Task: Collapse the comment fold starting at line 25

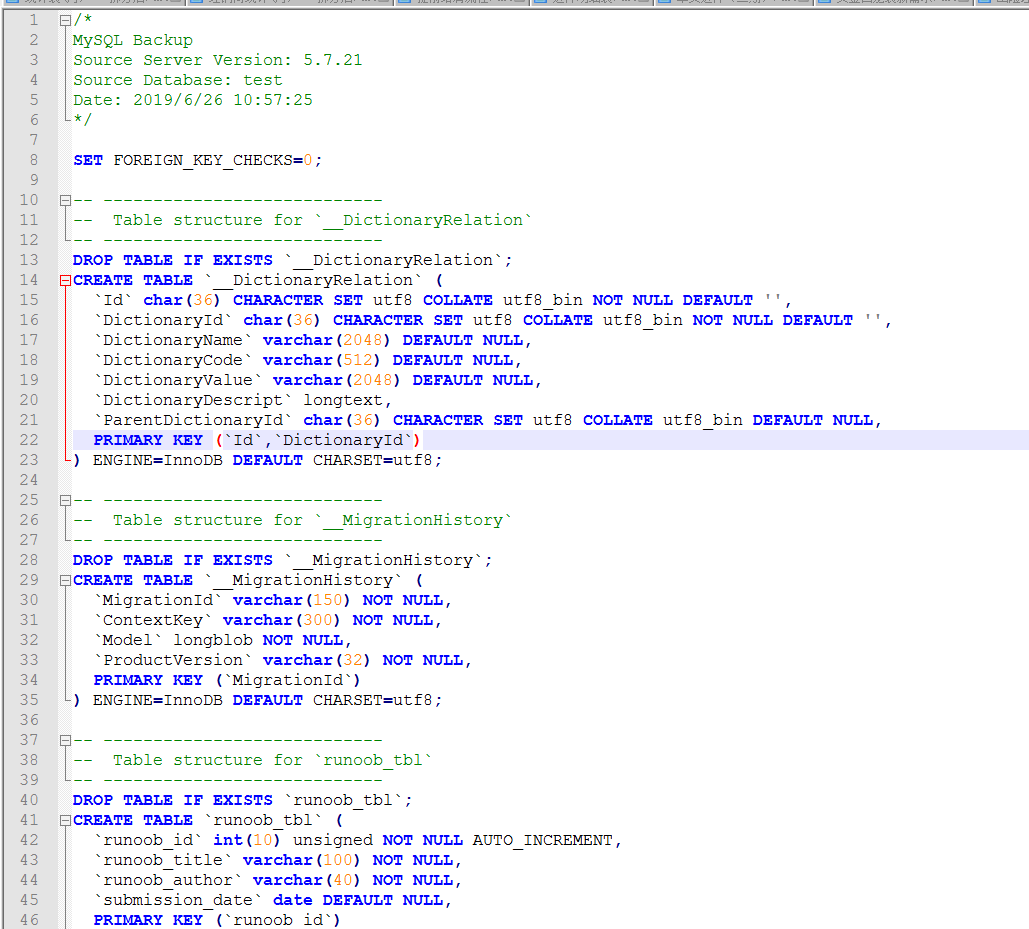Action: 65,500
